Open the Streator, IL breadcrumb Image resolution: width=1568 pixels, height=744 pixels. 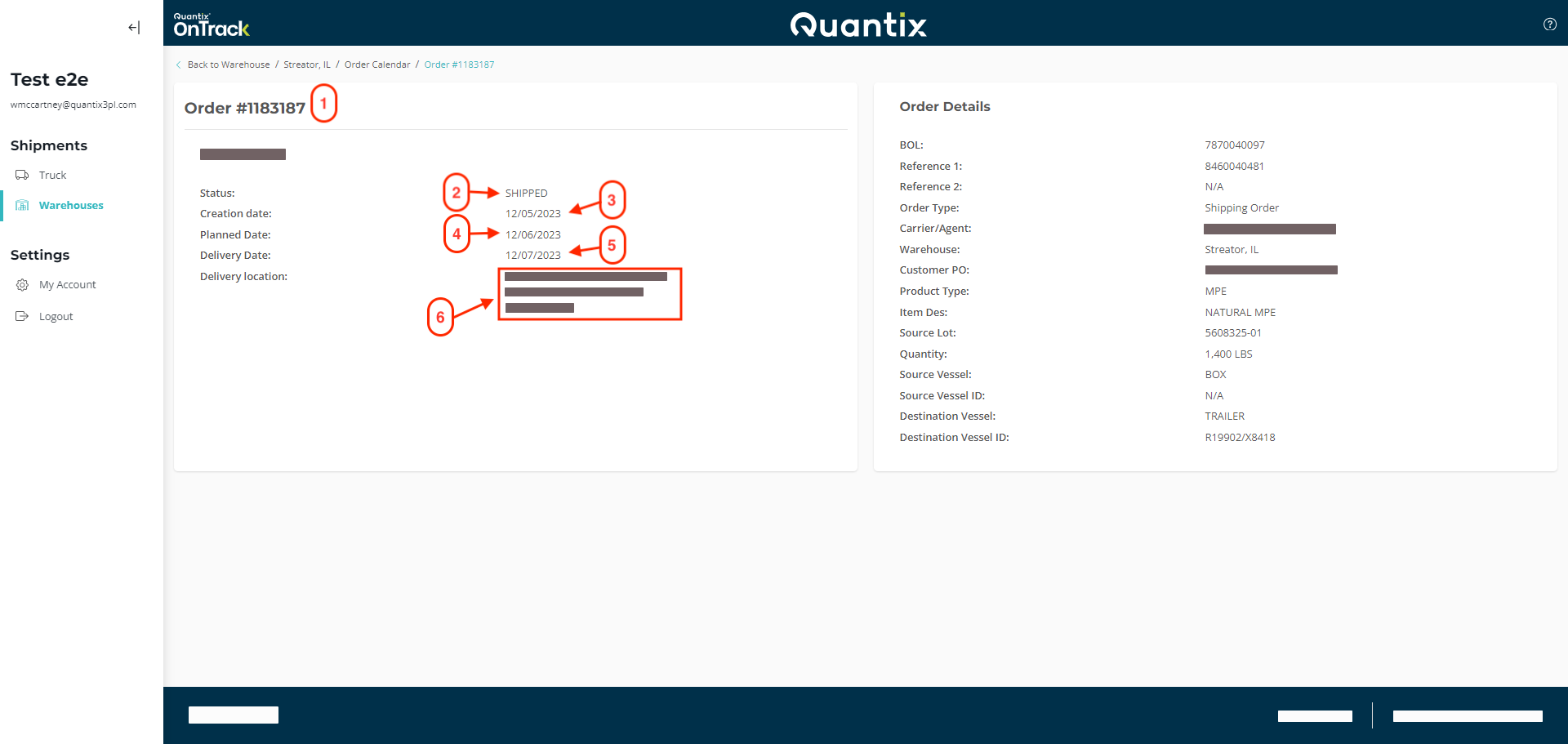click(307, 65)
